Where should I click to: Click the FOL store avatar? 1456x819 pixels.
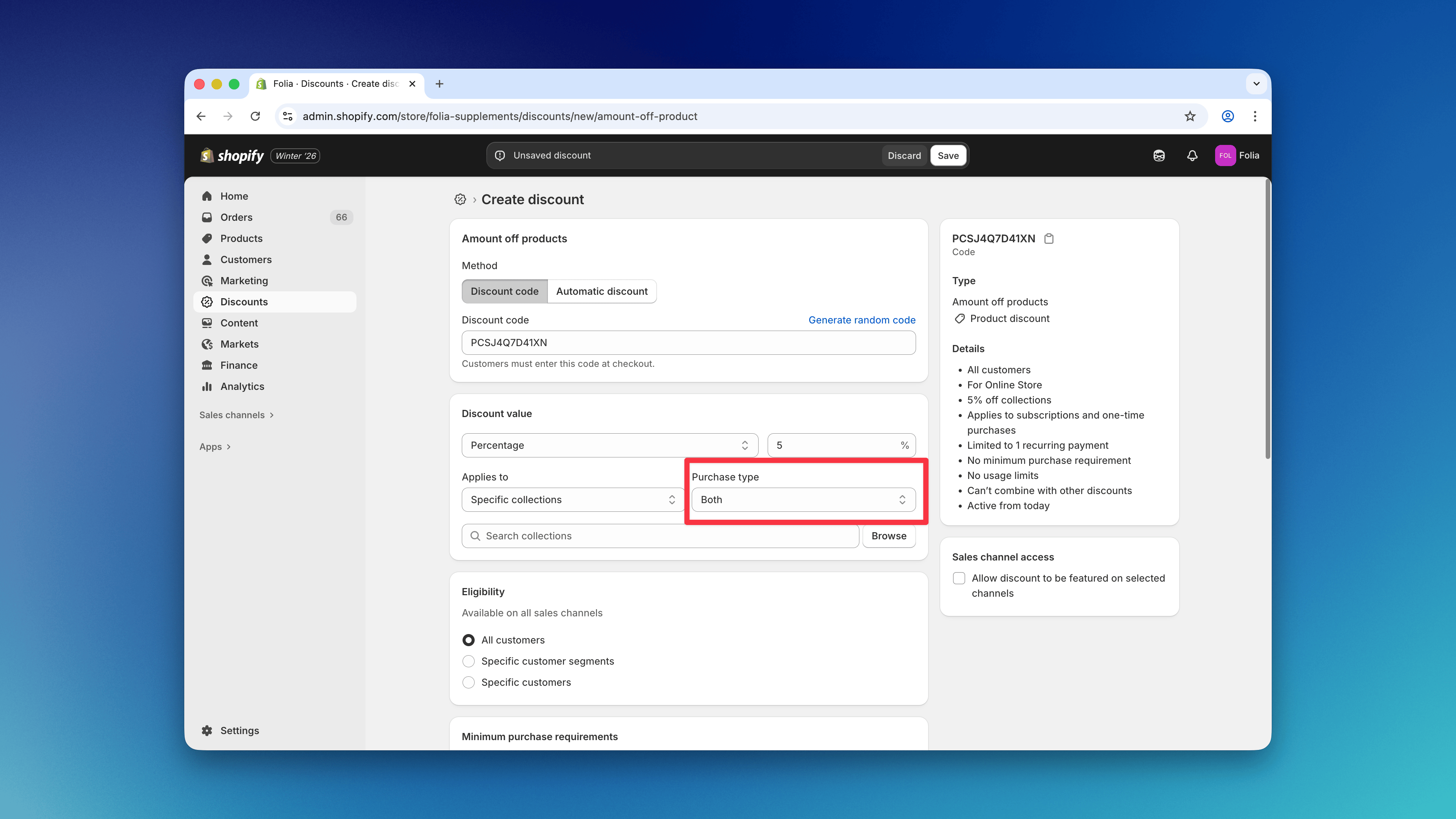click(1225, 155)
